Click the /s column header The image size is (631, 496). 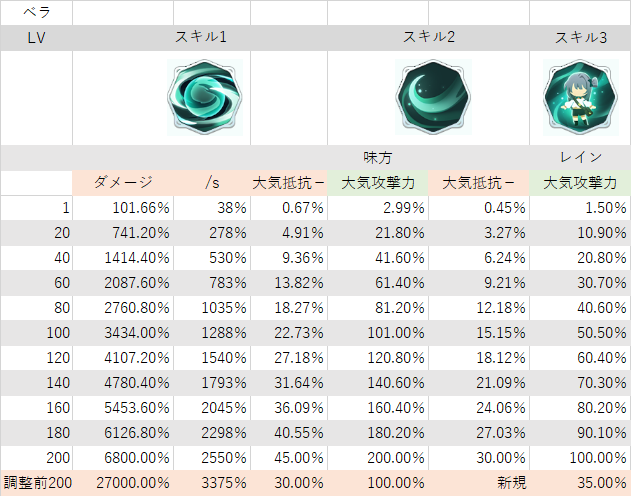(212, 183)
